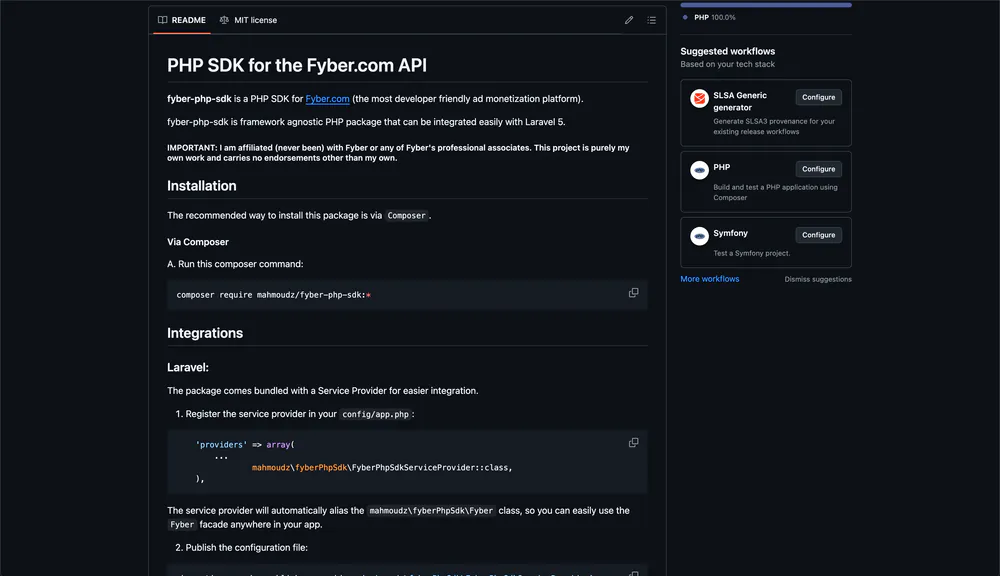
Task: Open More workflows
Action: (710, 278)
